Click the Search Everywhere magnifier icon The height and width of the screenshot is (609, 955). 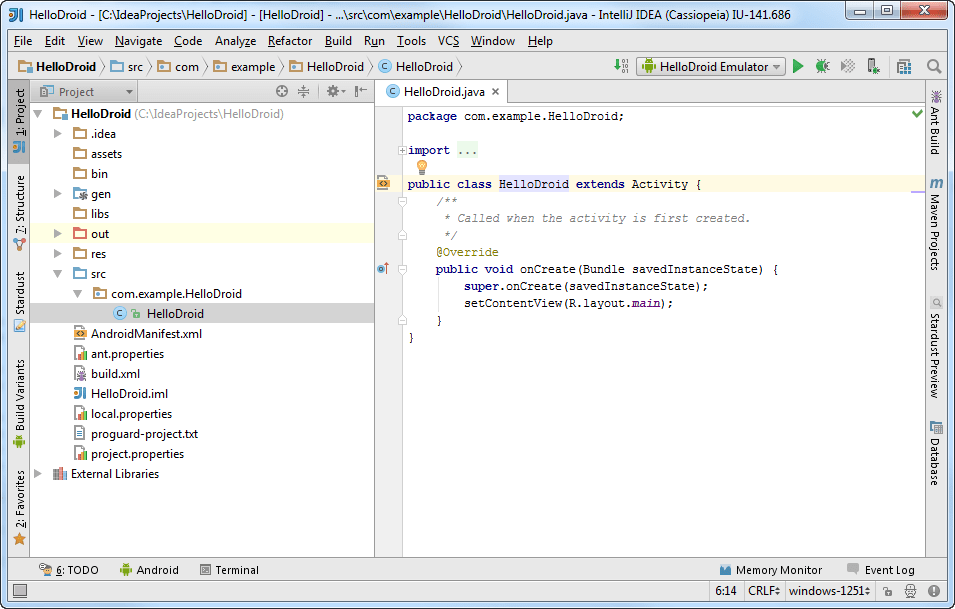pos(933,66)
